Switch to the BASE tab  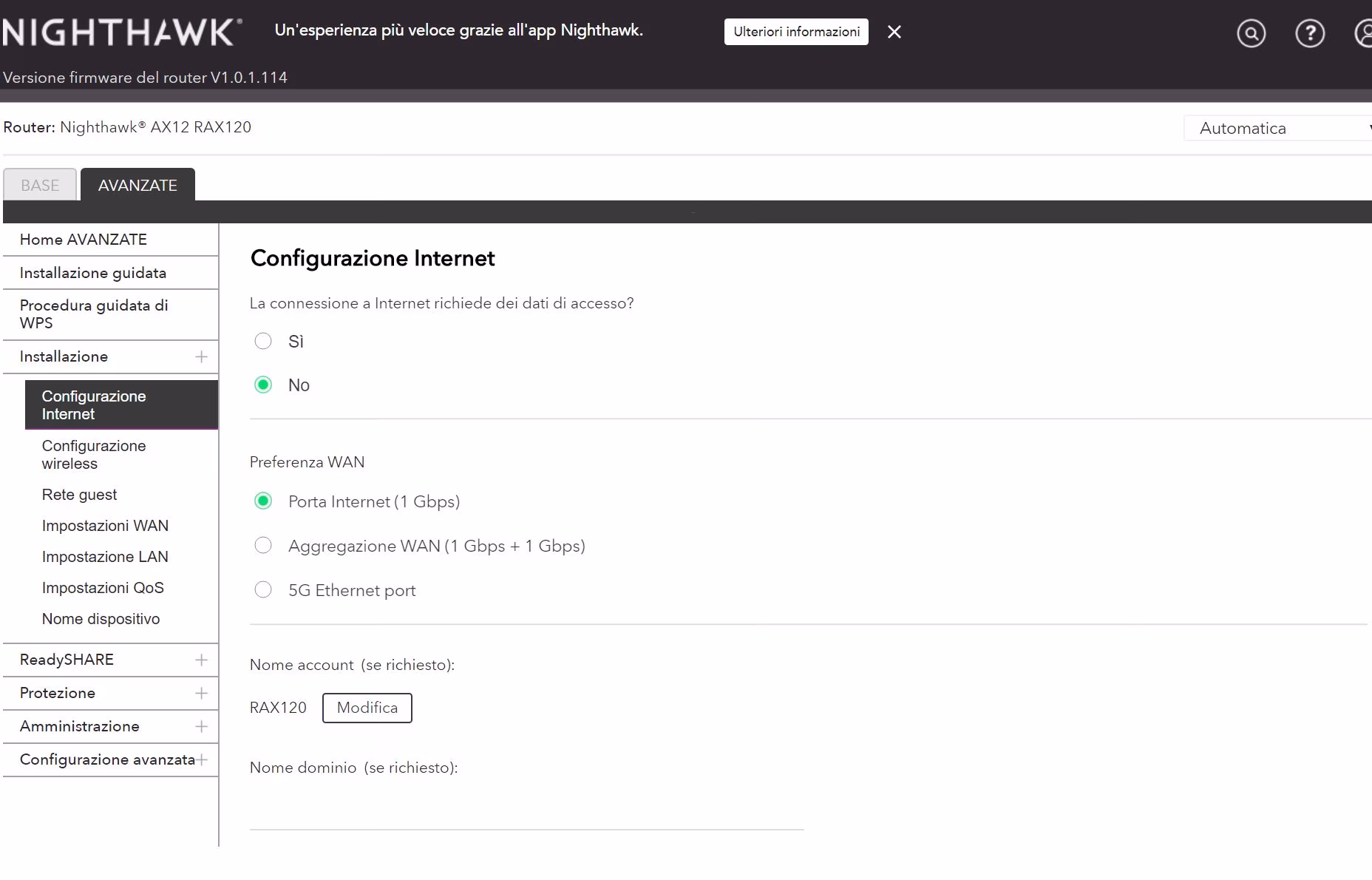40,185
